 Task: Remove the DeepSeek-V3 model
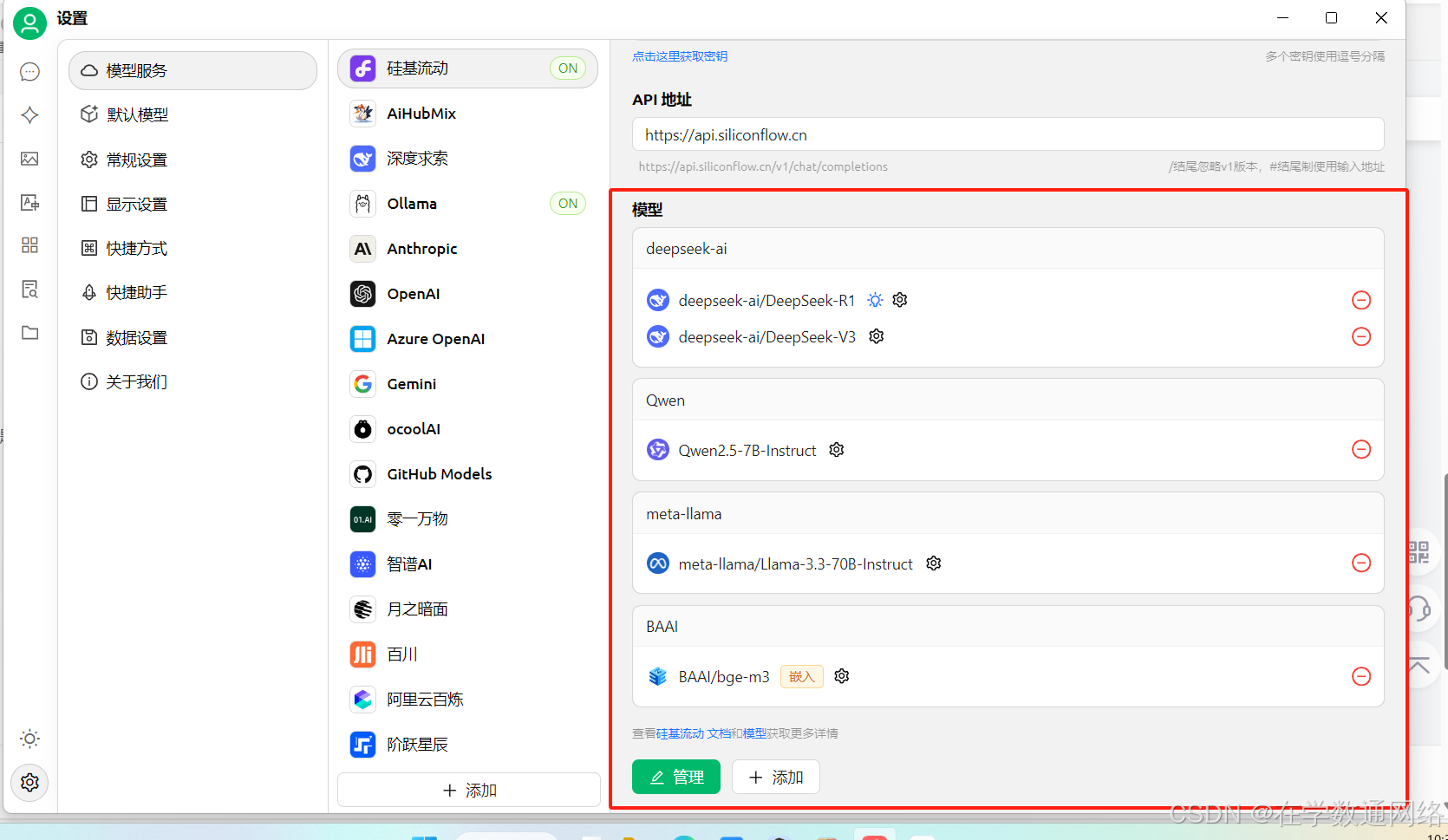1361,336
